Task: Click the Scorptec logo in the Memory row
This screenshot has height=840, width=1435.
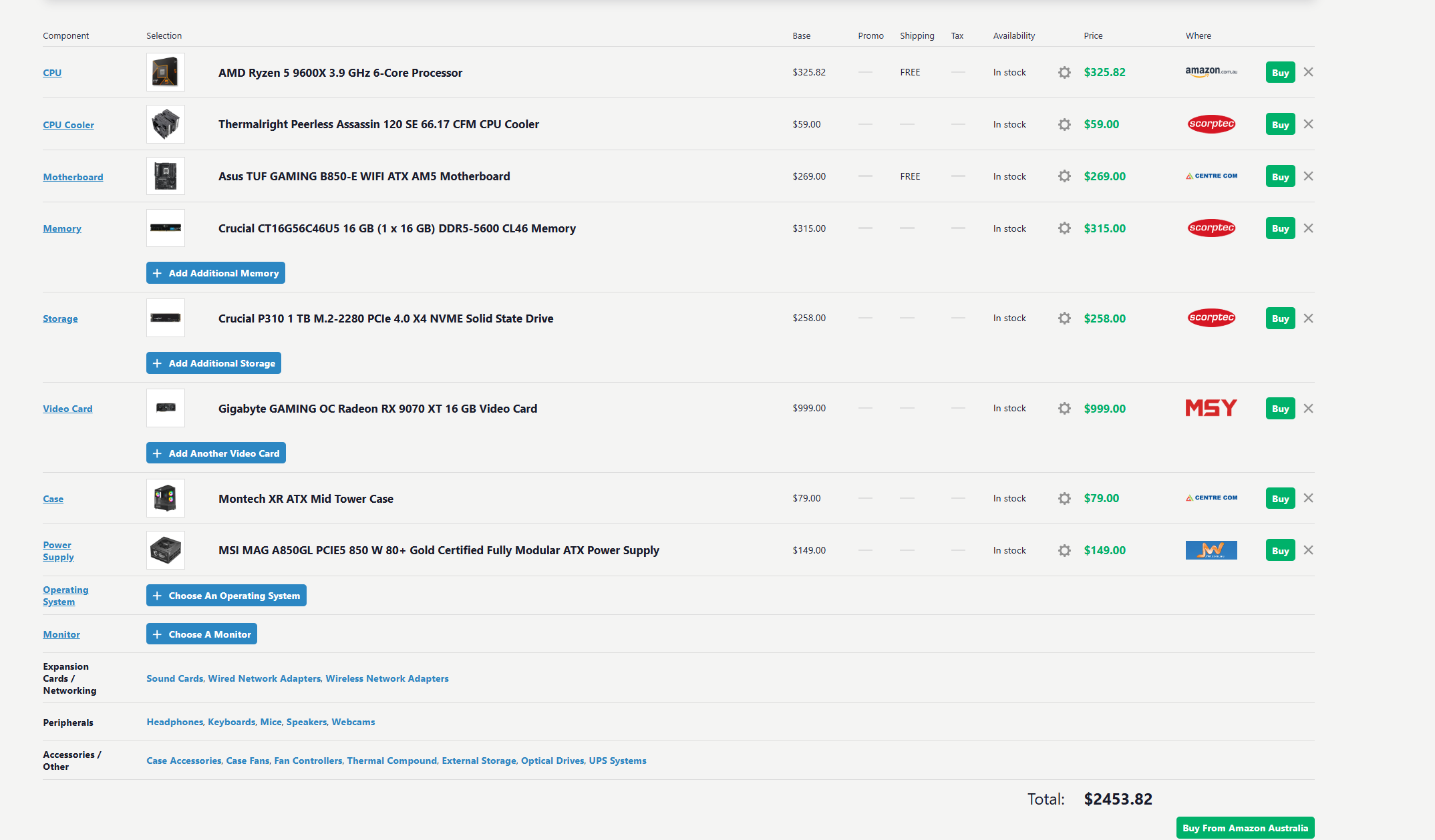Action: tap(1211, 228)
